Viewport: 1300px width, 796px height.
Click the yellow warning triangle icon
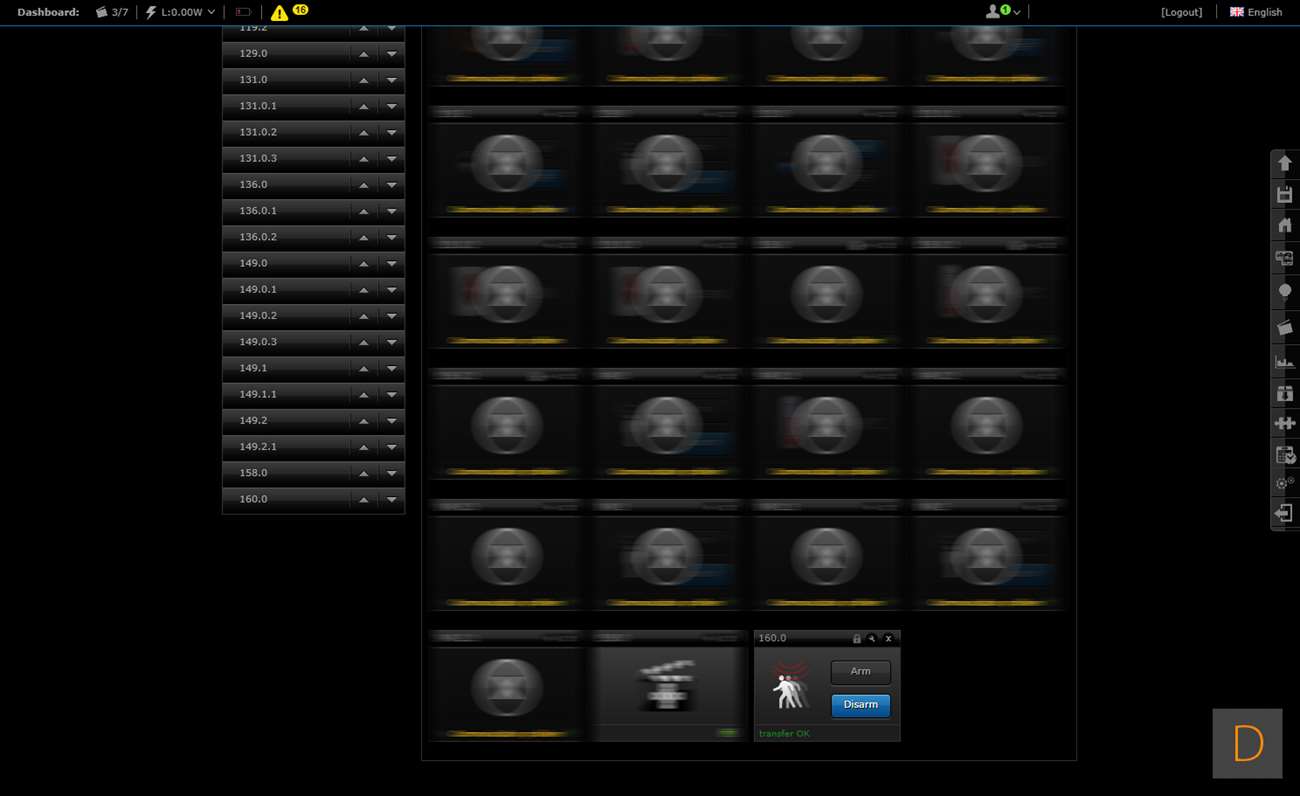coord(279,12)
